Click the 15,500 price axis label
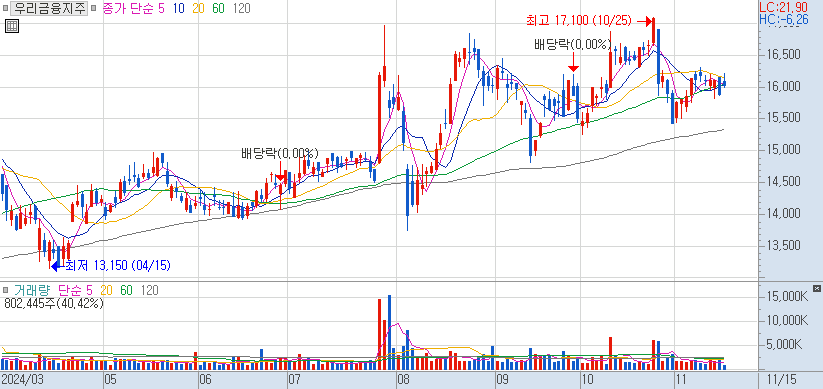823x389 pixels. point(783,118)
